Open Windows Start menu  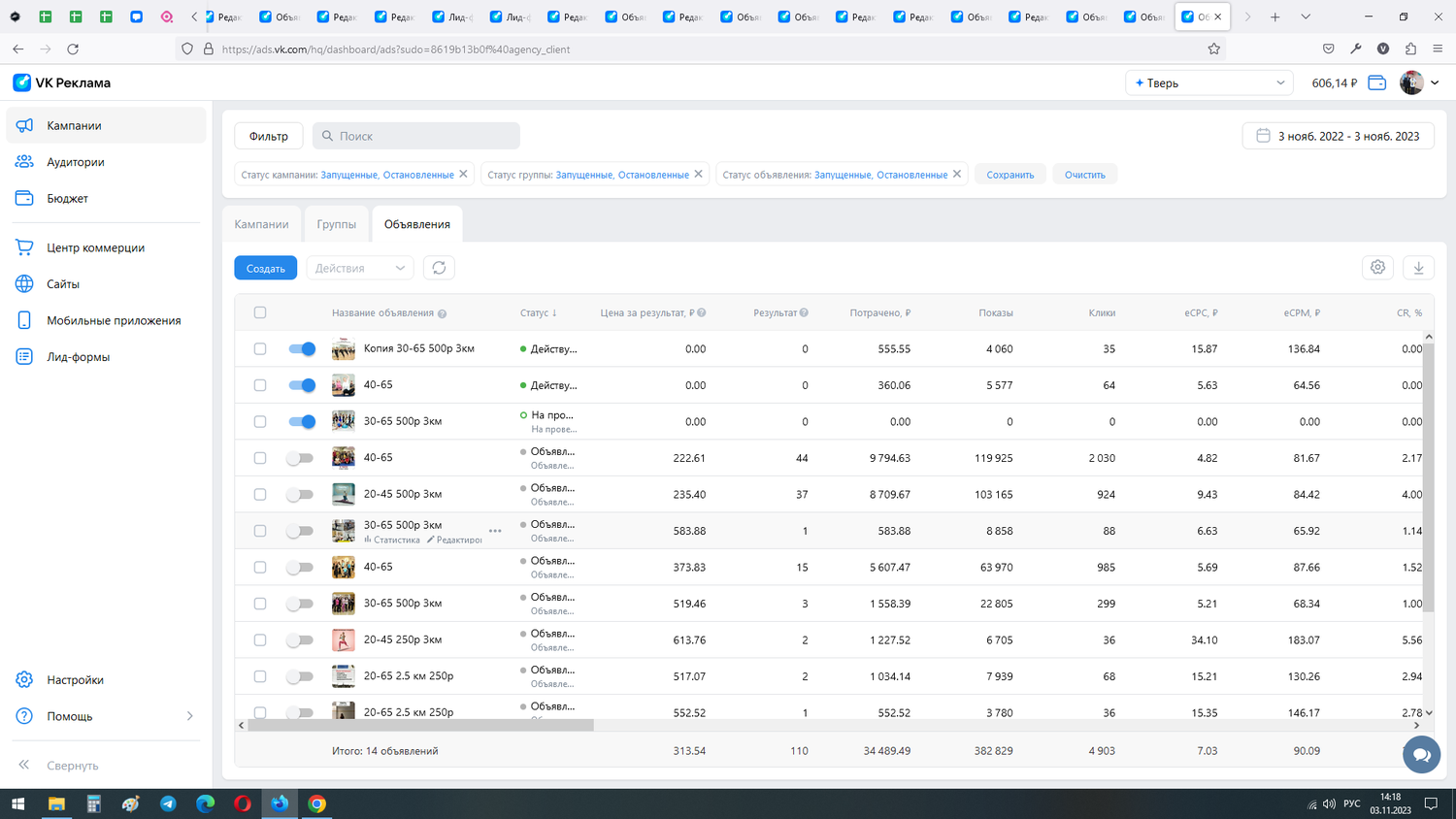[x=17, y=803]
